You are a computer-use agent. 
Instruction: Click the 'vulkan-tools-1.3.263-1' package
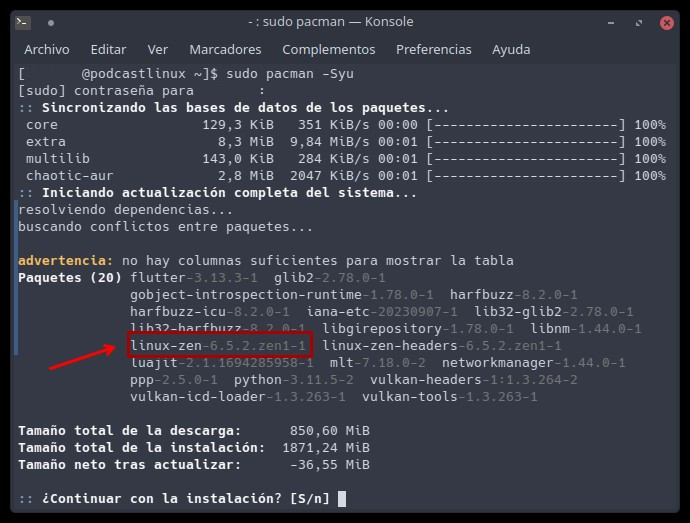[450, 397]
